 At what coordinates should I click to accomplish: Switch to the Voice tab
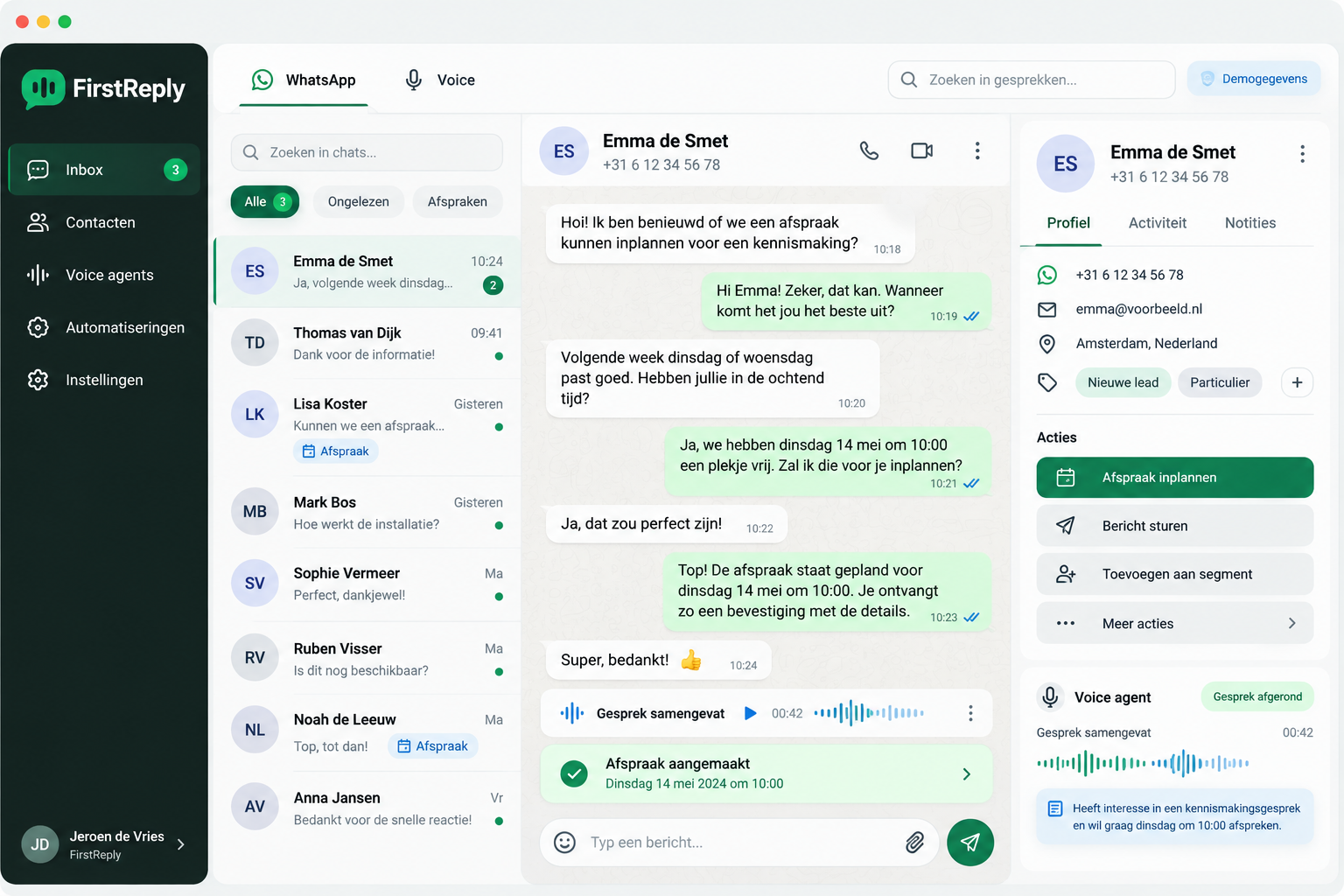coord(439,80)
